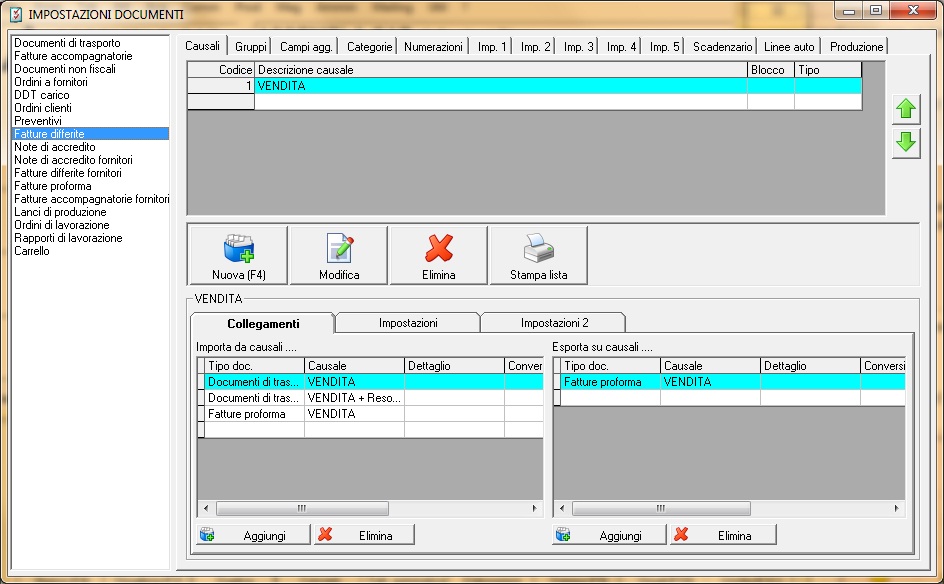944x584 pixels.
Task: Click import grid horizontal scrollbar thumb
Action: (x=302, y=508)
